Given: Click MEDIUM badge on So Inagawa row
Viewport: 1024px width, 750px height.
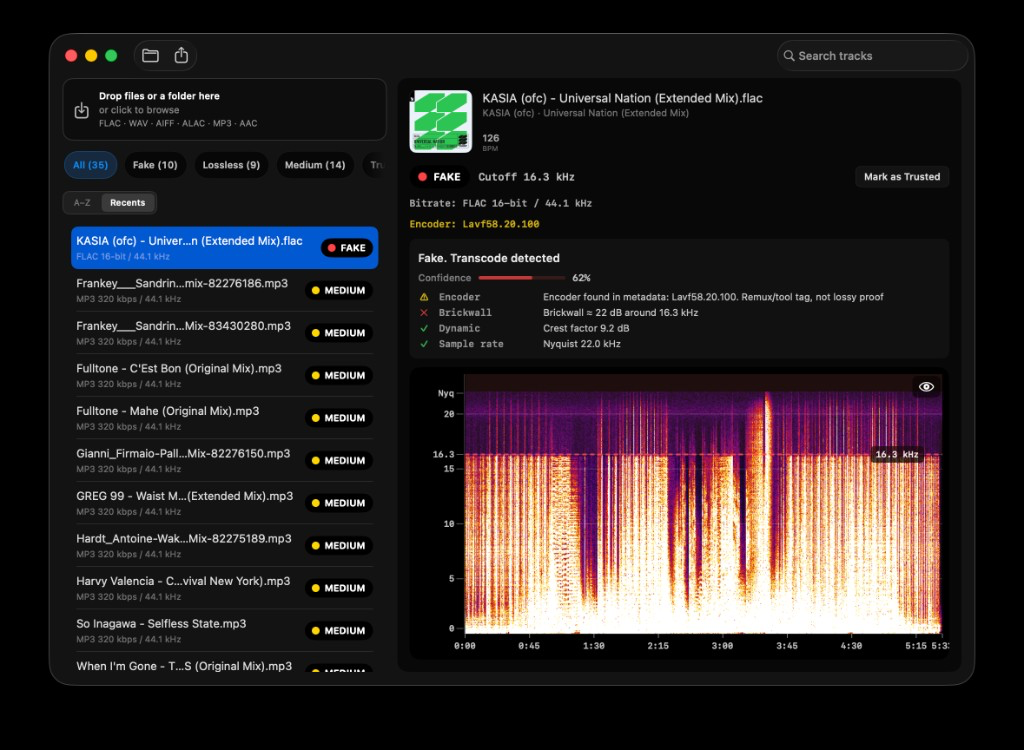Looking at the screenshot, I should point(339,630).
